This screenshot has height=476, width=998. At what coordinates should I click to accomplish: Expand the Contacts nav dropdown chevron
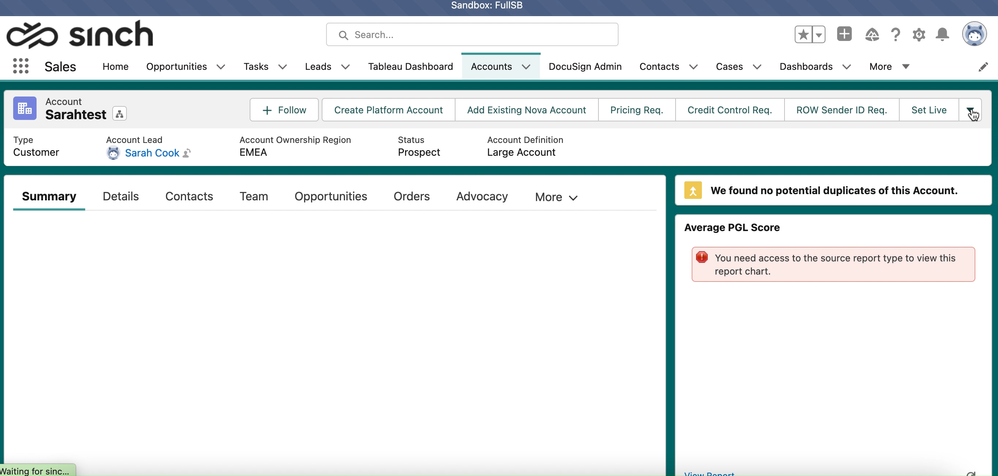(693, 66)
